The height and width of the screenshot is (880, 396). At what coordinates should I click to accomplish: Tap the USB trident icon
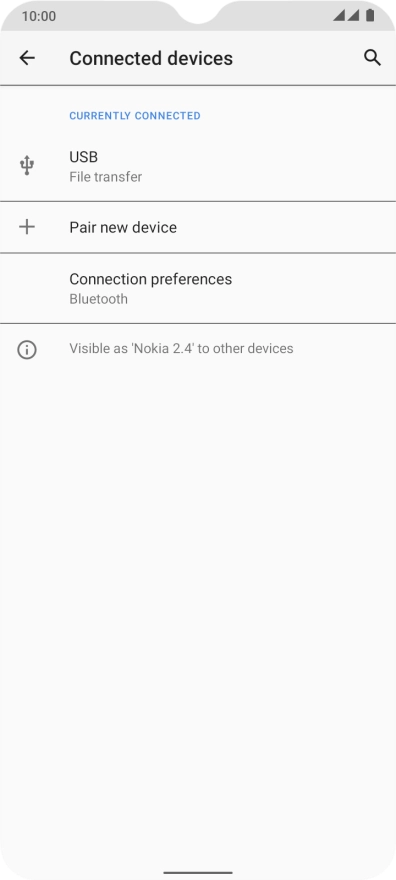tap(26, 166)
